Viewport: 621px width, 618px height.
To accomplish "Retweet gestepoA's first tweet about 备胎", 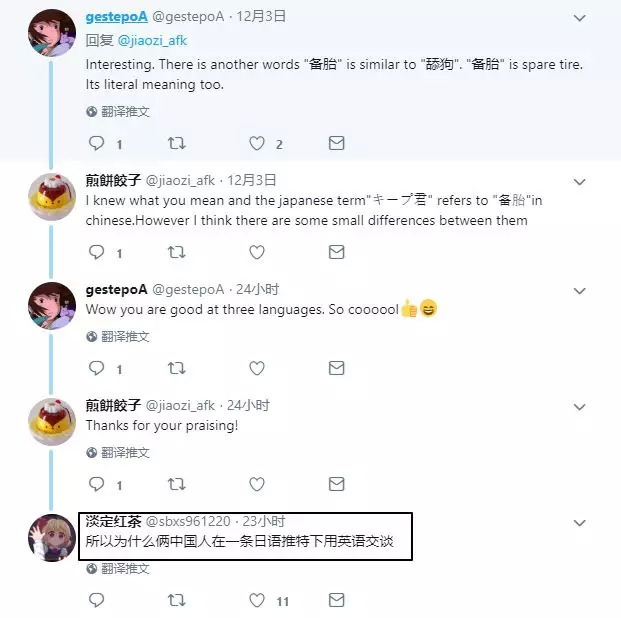I will 177,143.
